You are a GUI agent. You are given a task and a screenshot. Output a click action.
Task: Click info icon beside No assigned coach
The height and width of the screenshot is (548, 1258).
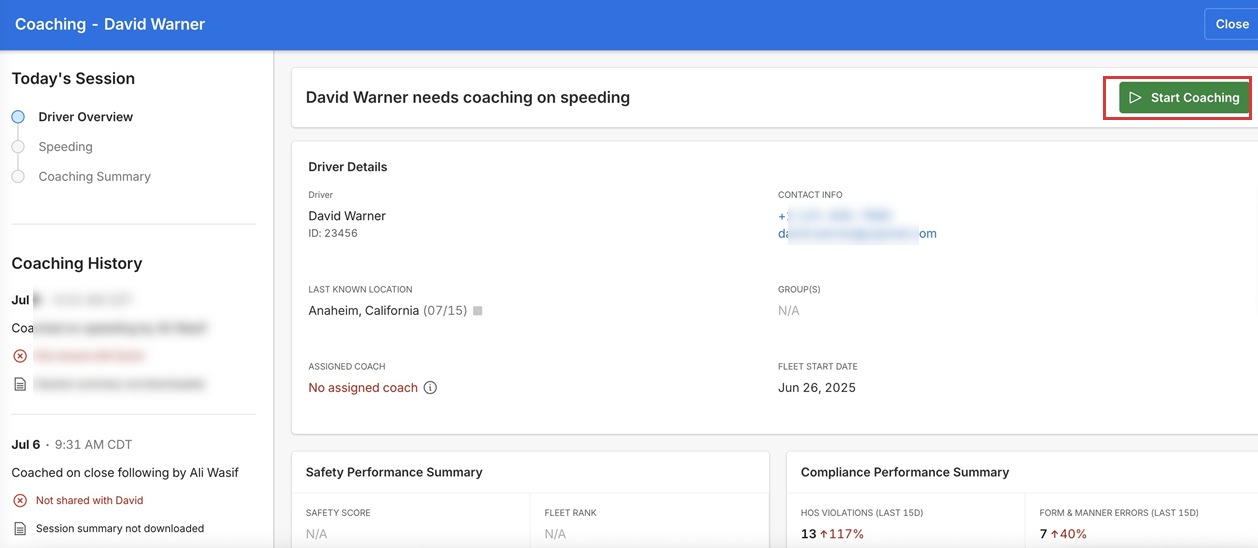coord(430,388)
